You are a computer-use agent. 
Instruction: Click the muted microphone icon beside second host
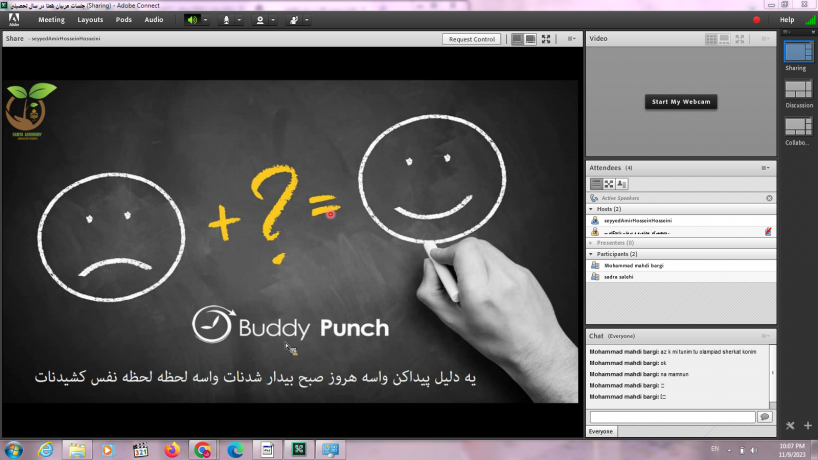click(768, 232)
